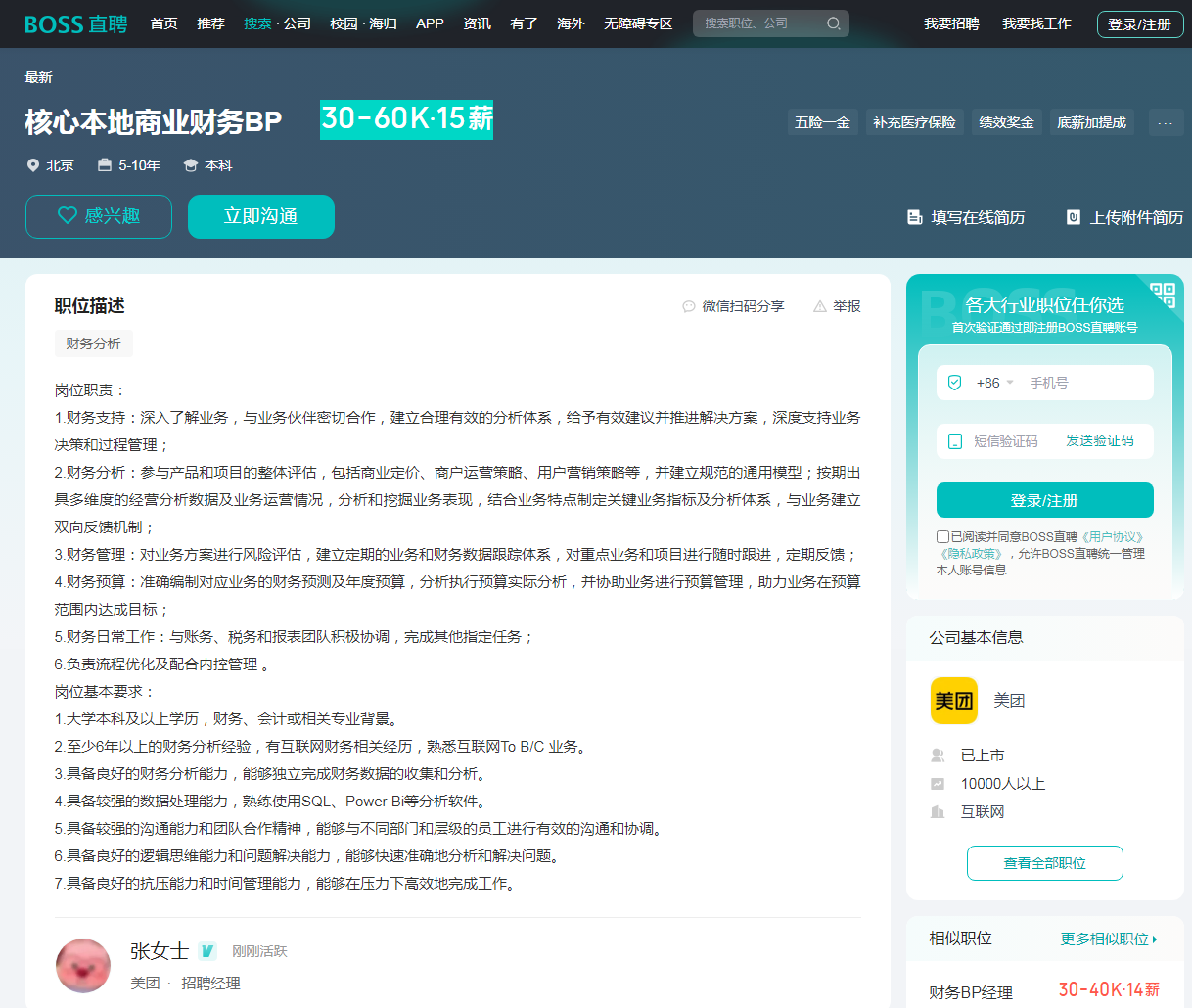1192x1008 pixels.
Task: Click the online resume document icon
Action: point(915,217)
